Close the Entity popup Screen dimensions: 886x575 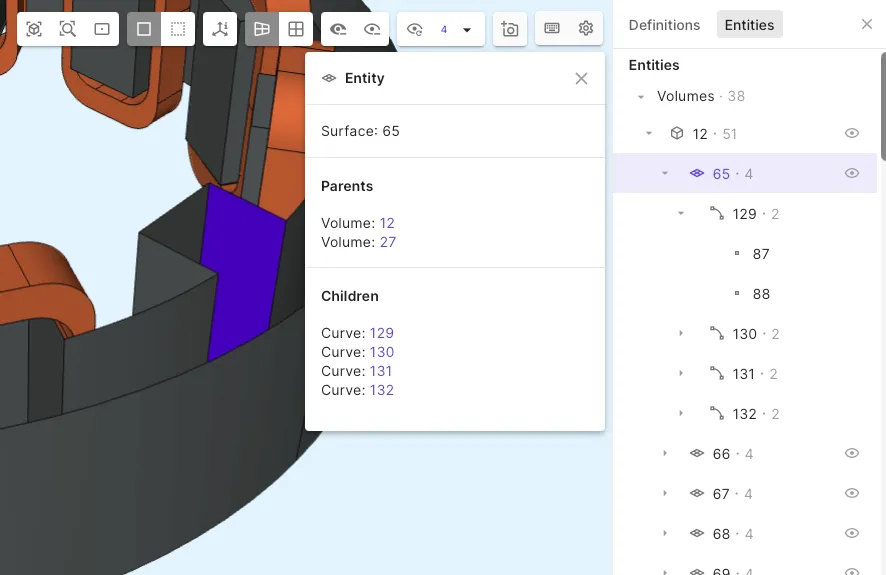581,79
